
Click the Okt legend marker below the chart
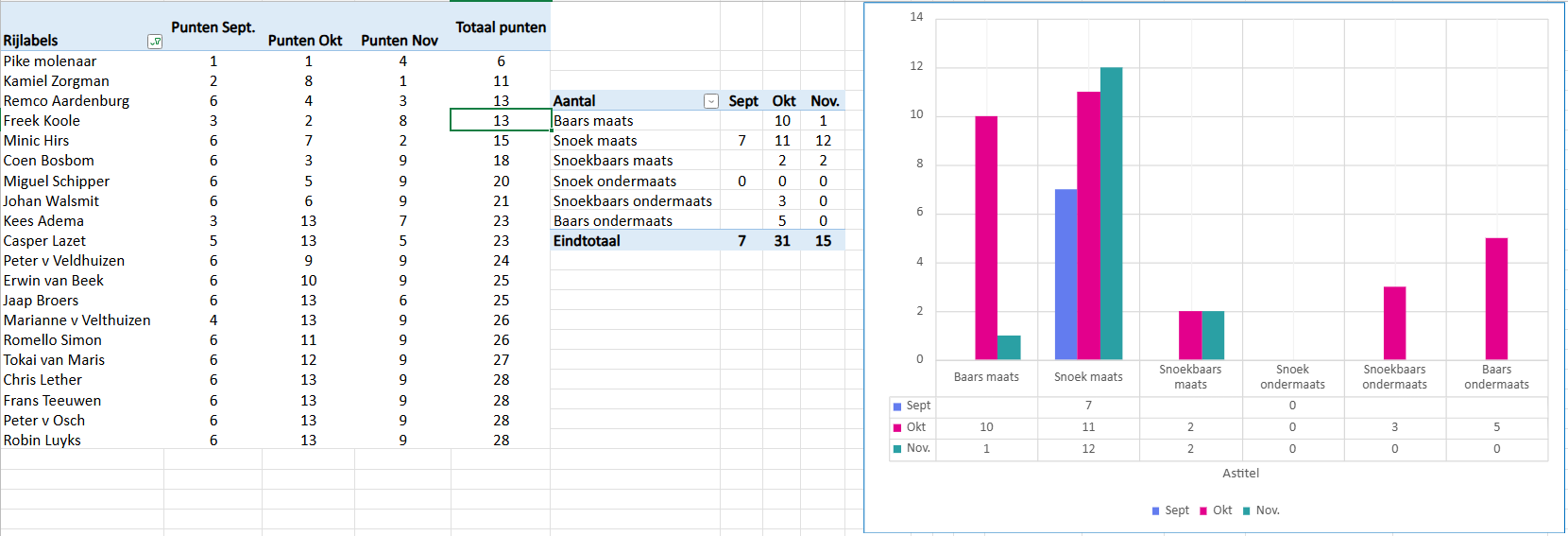coord(1203,510)
